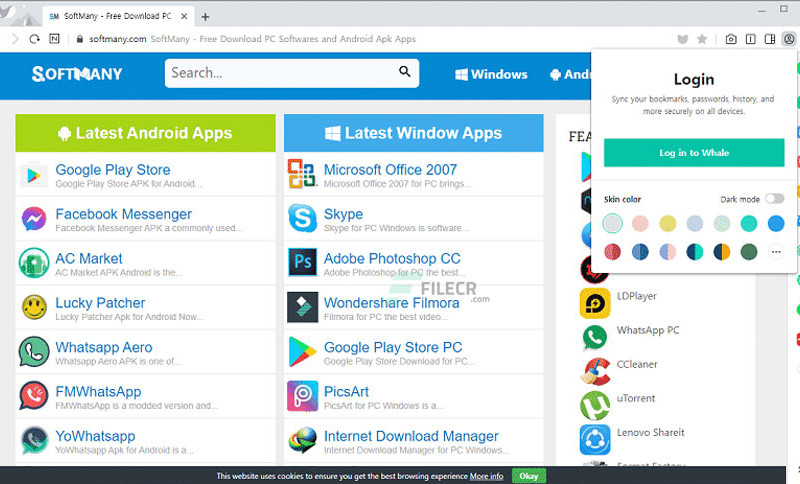The height and width of the screenshot is (484, 800).
Task: Enable the Dark mode switch
Action: [774, 199]
